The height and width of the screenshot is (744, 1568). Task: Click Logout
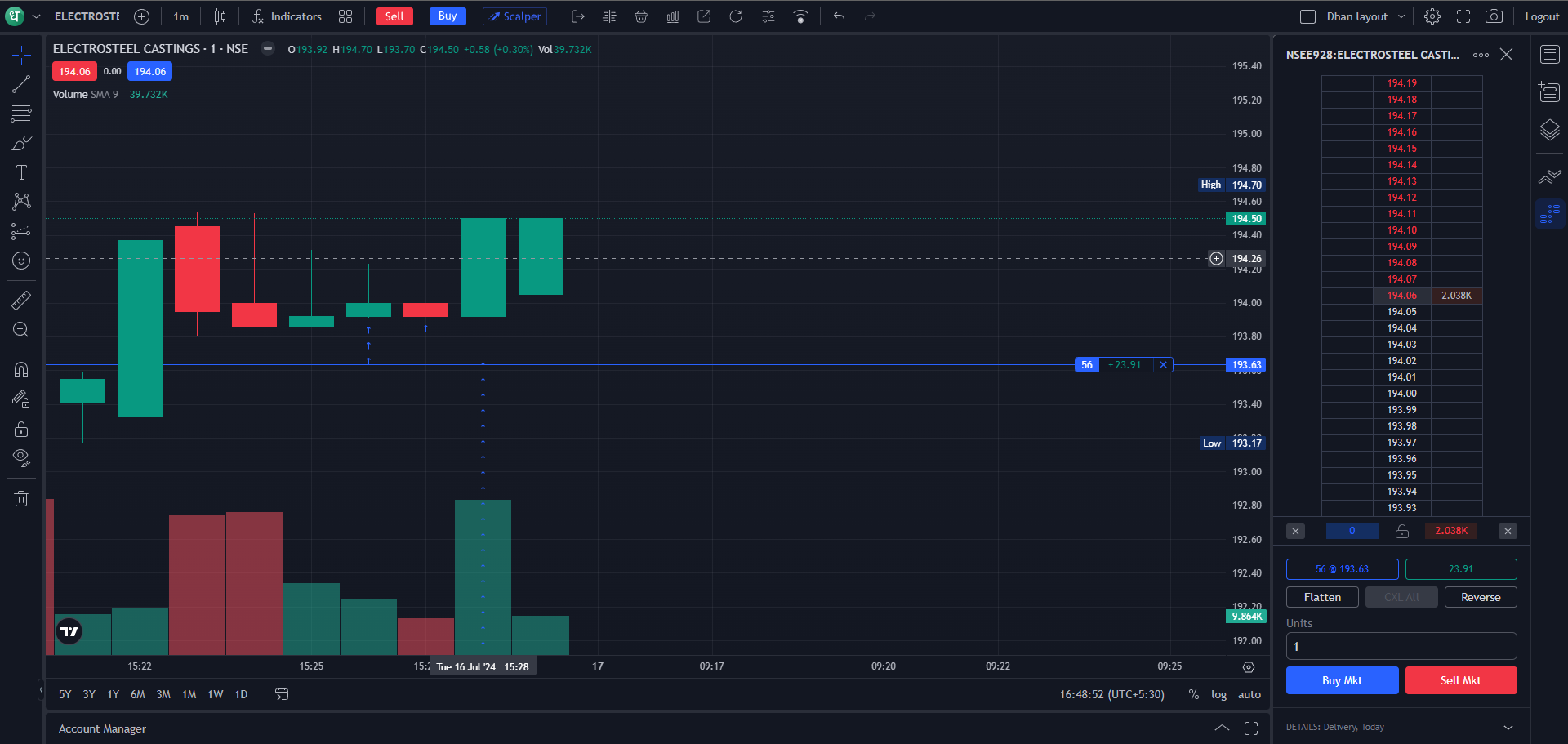(x=1542, y=16)
